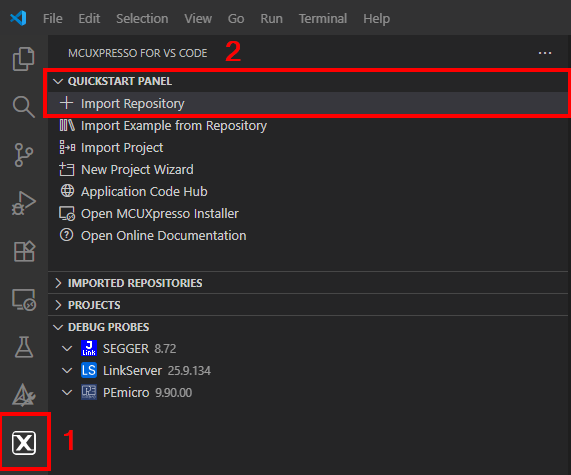The image size is (571, 475).
Task: Click the IMPORTED REPOSITORIES header label
Action: 135,283
